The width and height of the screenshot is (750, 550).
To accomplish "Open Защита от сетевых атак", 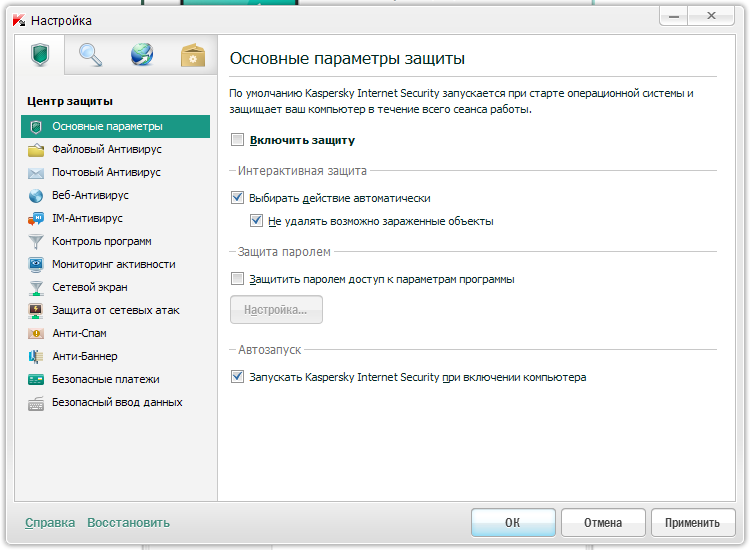I will [115, 310].
